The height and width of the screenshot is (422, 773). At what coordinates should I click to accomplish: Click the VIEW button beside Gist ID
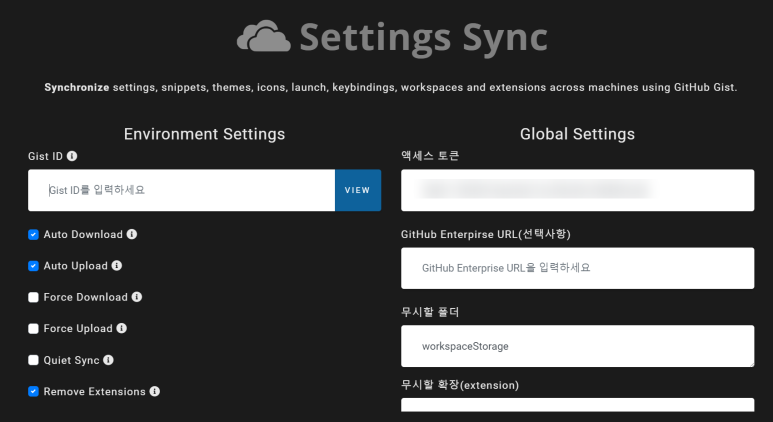[358, 190]
